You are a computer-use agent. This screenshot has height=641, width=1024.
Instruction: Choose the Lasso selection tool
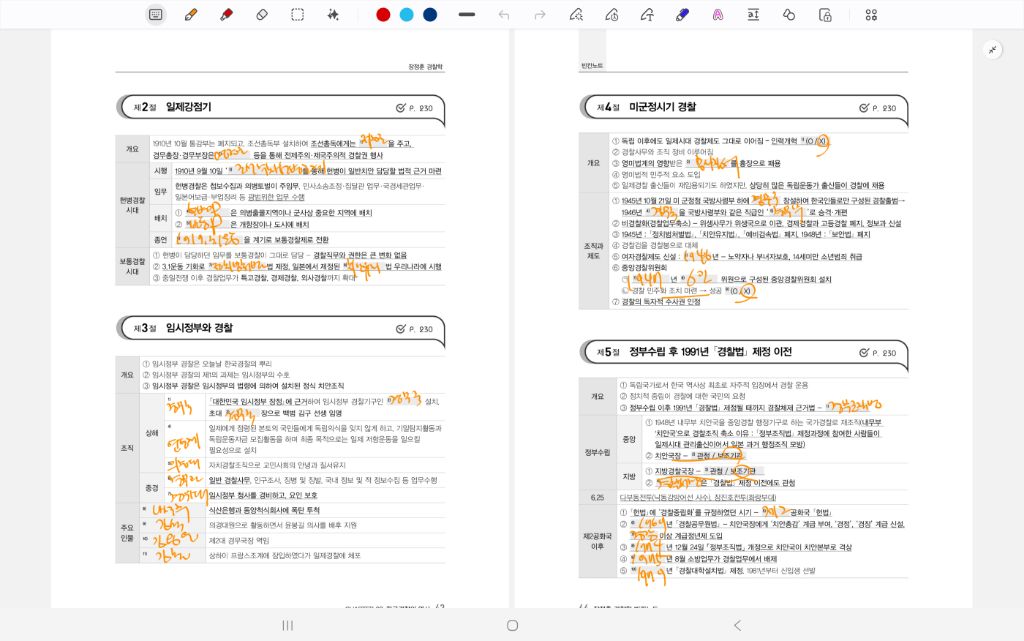coord(297,14)
